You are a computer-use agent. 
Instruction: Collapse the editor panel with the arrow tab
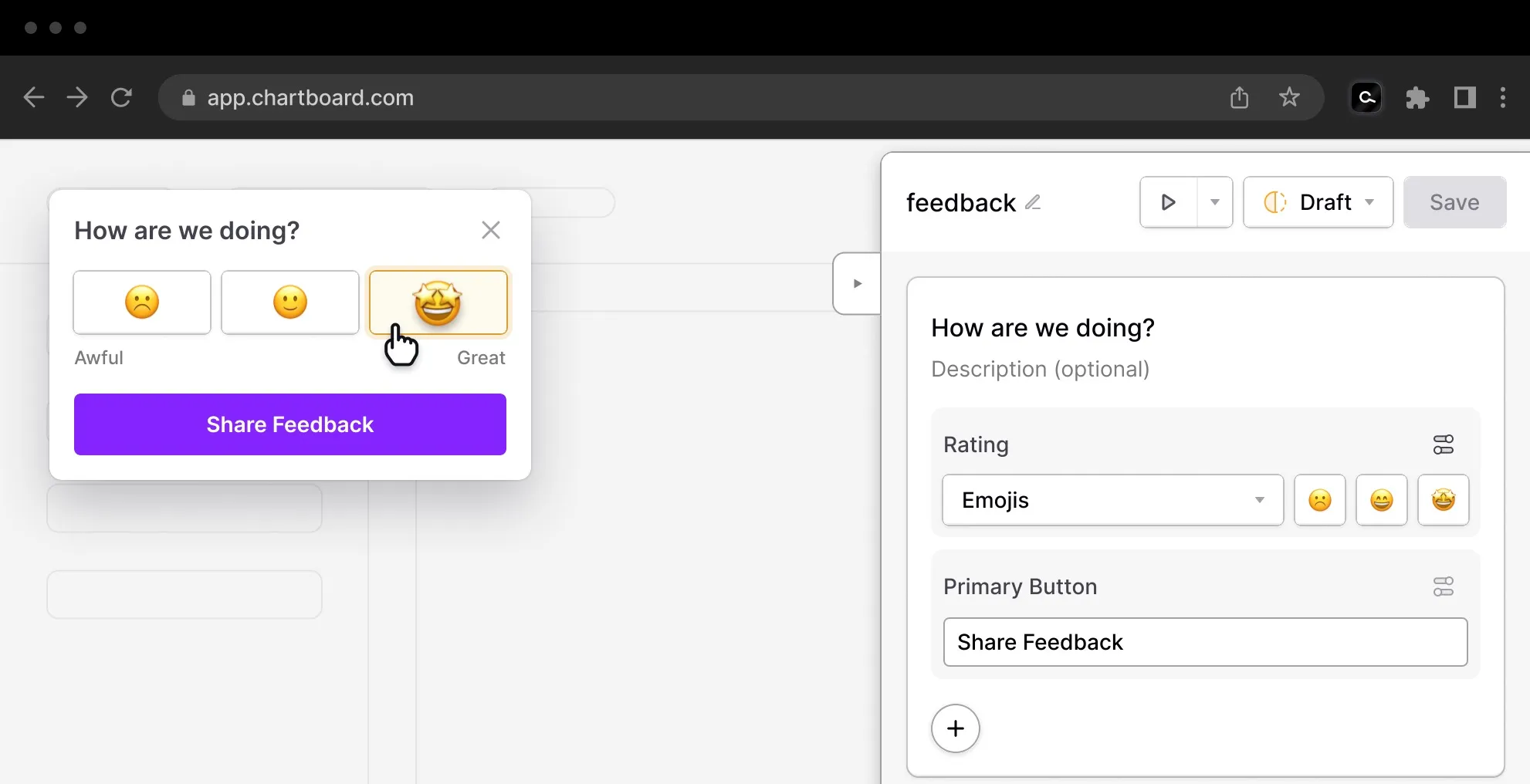click(x=857, y=283)
